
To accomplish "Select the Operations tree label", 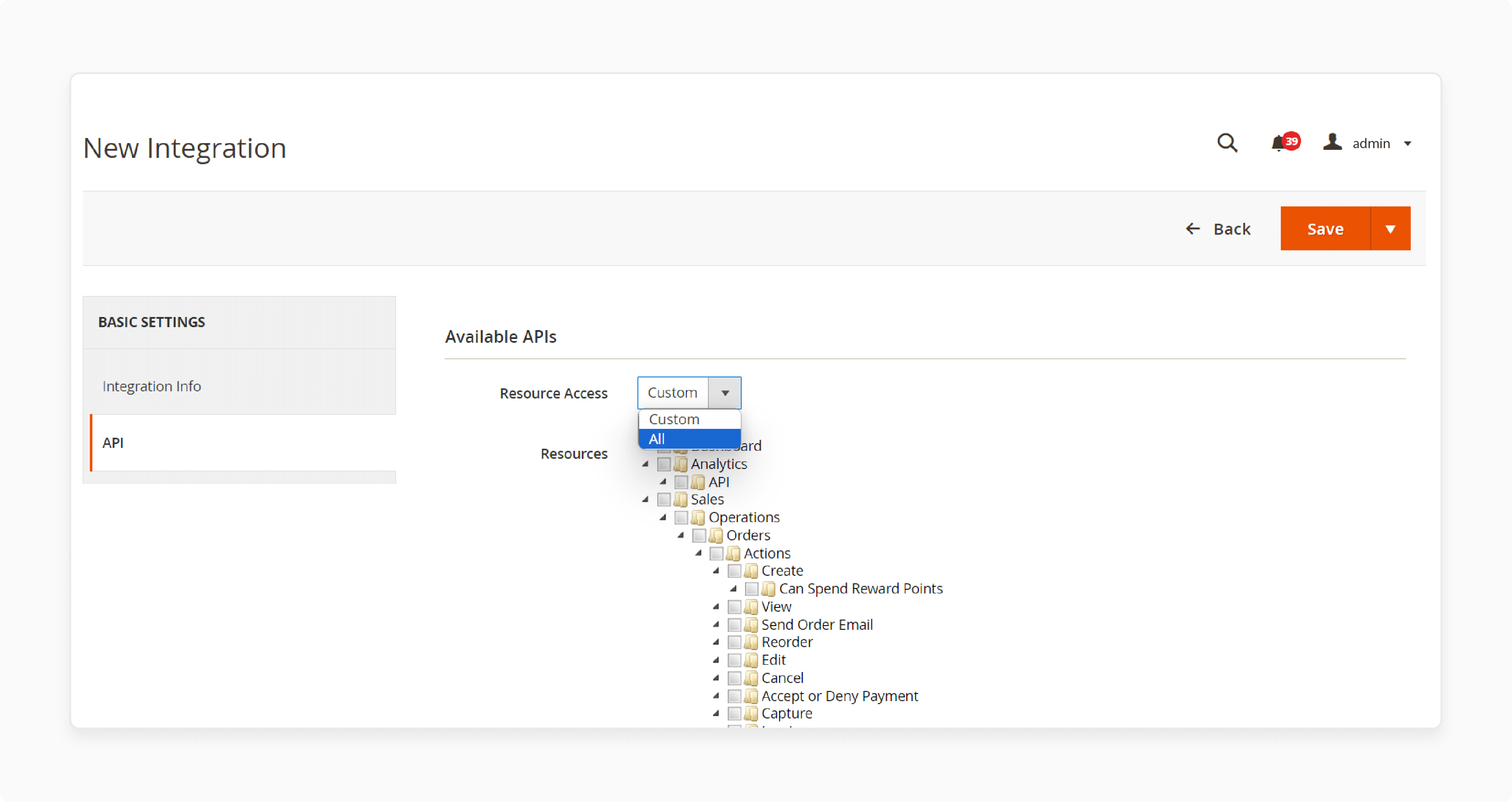I will pyautogui.click(x=744, y=518).
